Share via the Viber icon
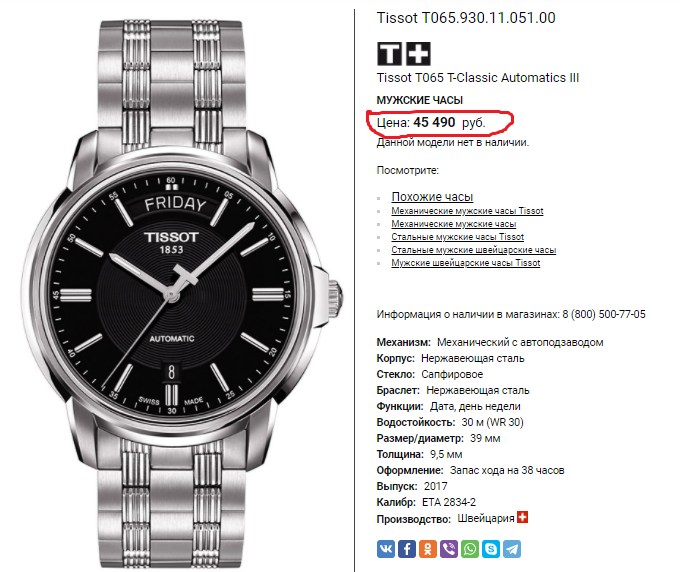The image size is (680, 572). [x=449, y=549]
